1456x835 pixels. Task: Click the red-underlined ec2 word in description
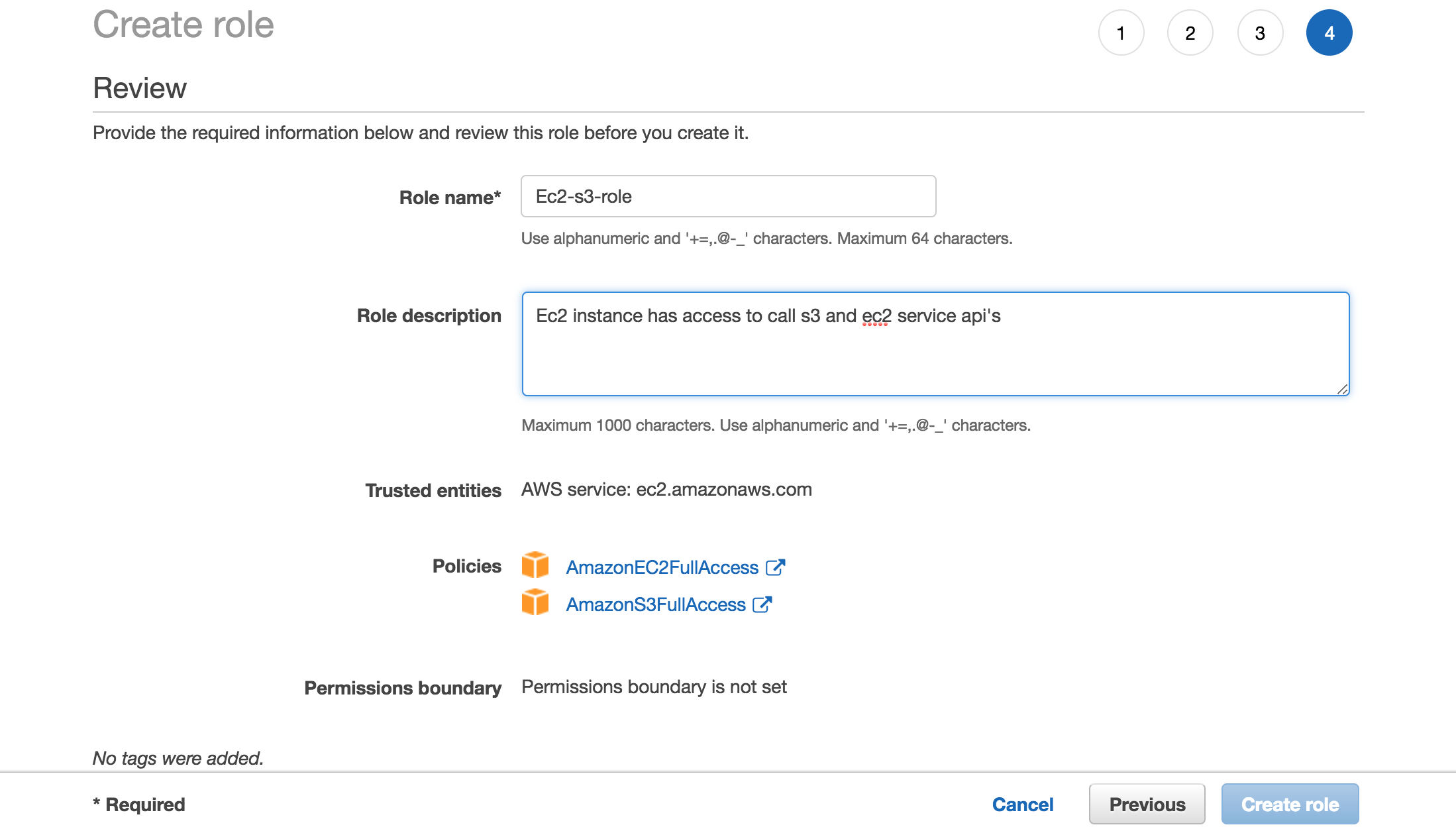876,316
